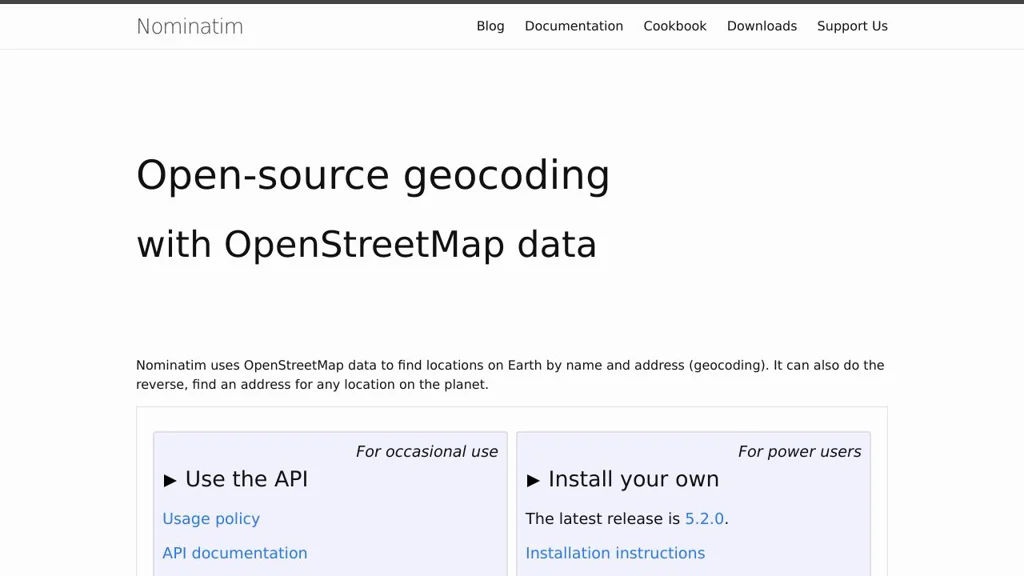Select the Install your own heading text
Viewport: 1024px width, 576px height.
click(633, 479)
